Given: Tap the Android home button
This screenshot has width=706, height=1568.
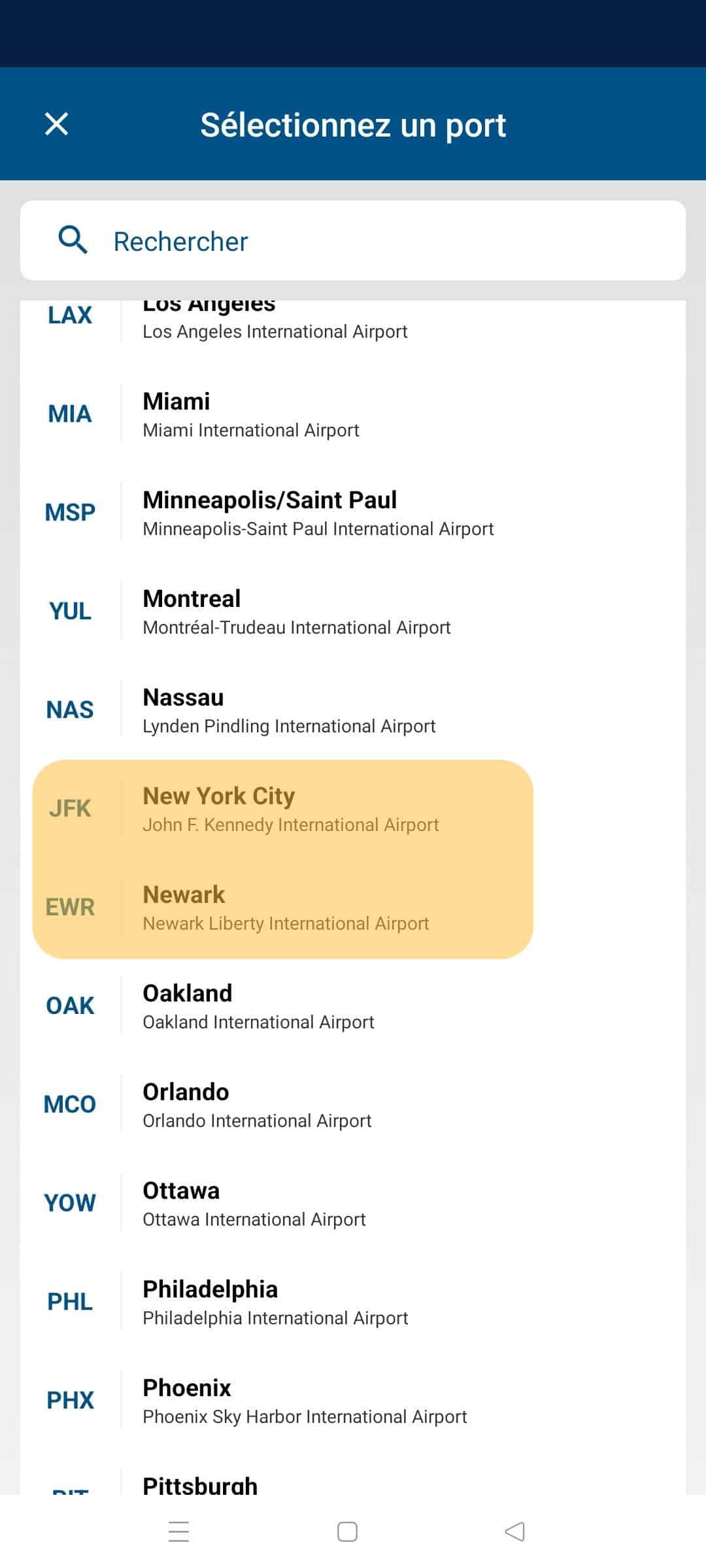Looking at the screenshot, I should pos(347,1531).
